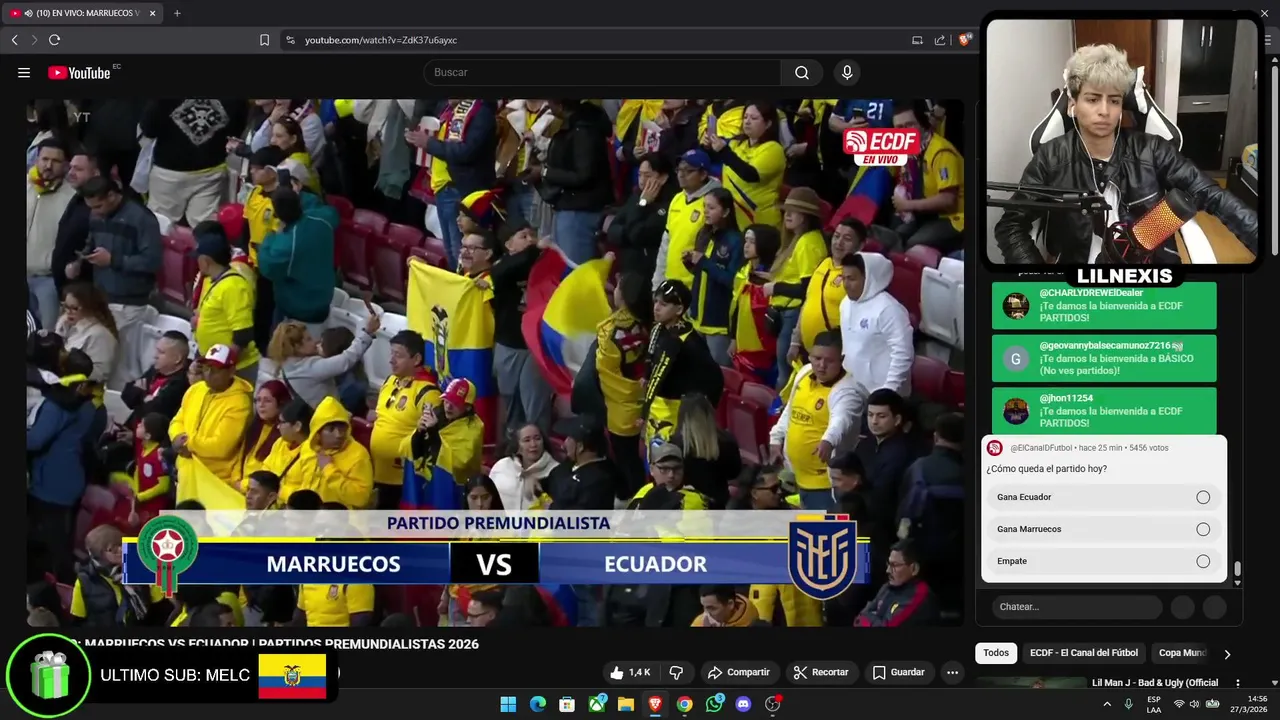Screen dimensions: 1280x720
Task: Click the share icon in address bar
Action: [940, 40]
